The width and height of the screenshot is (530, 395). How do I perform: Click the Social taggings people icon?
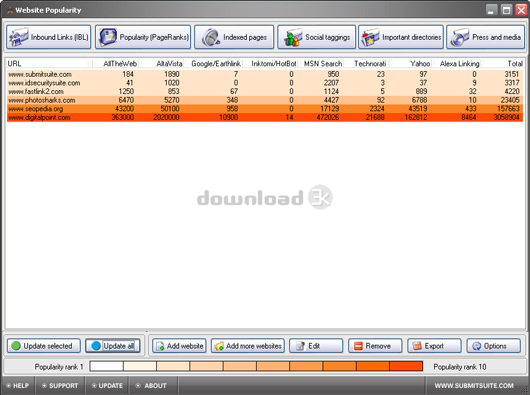click(293, 37)
